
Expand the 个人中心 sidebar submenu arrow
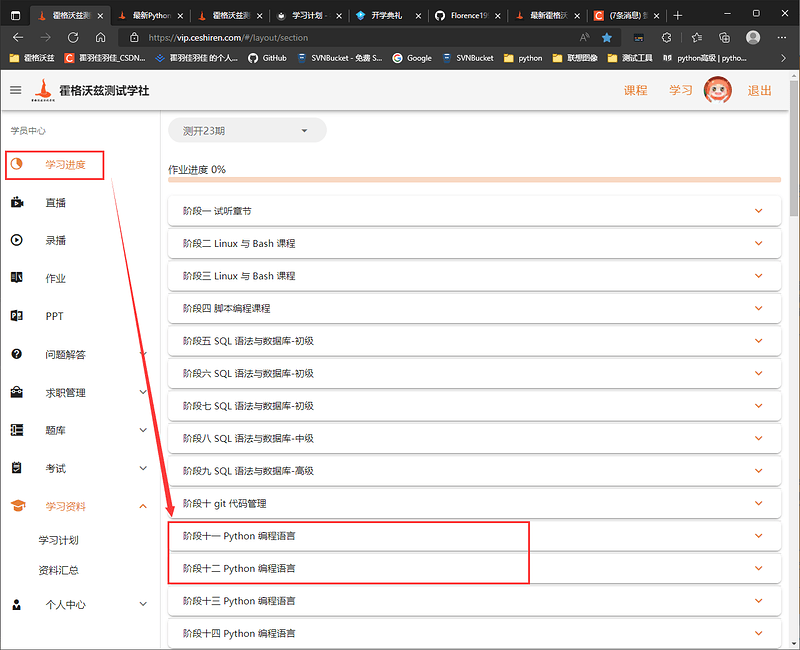pos(143,604)
